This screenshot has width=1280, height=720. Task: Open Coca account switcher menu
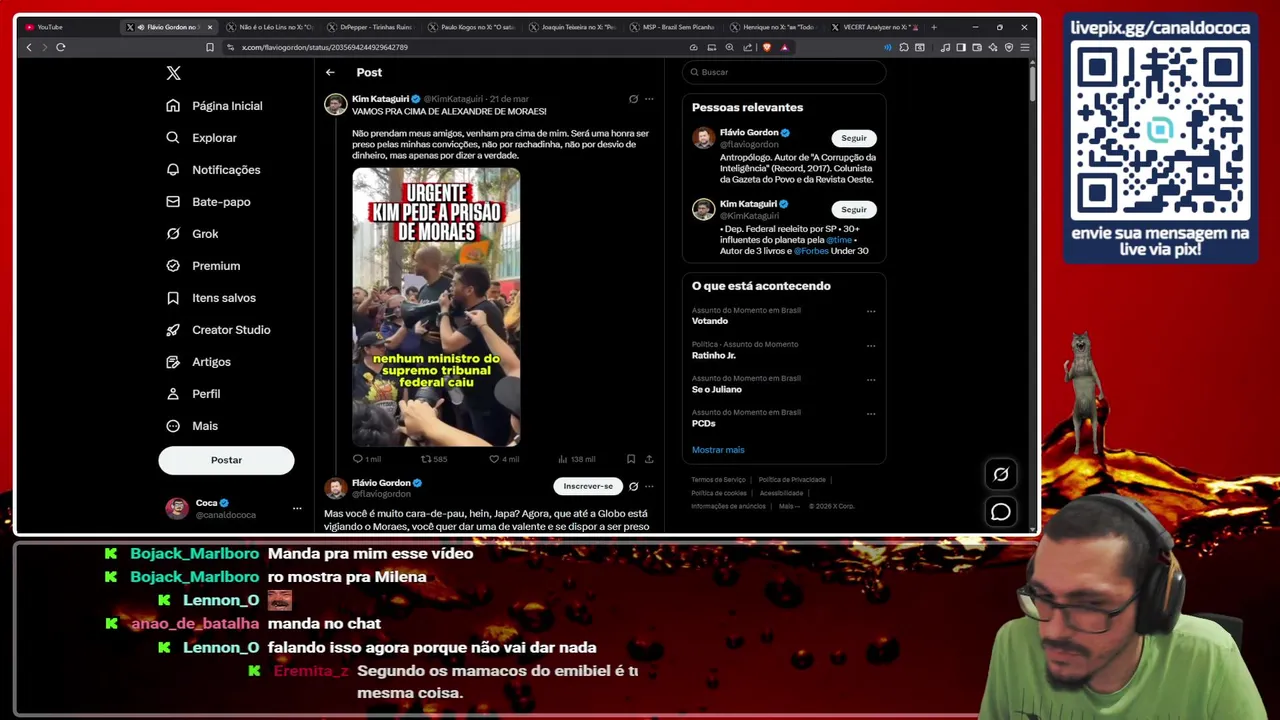[233, 508]
